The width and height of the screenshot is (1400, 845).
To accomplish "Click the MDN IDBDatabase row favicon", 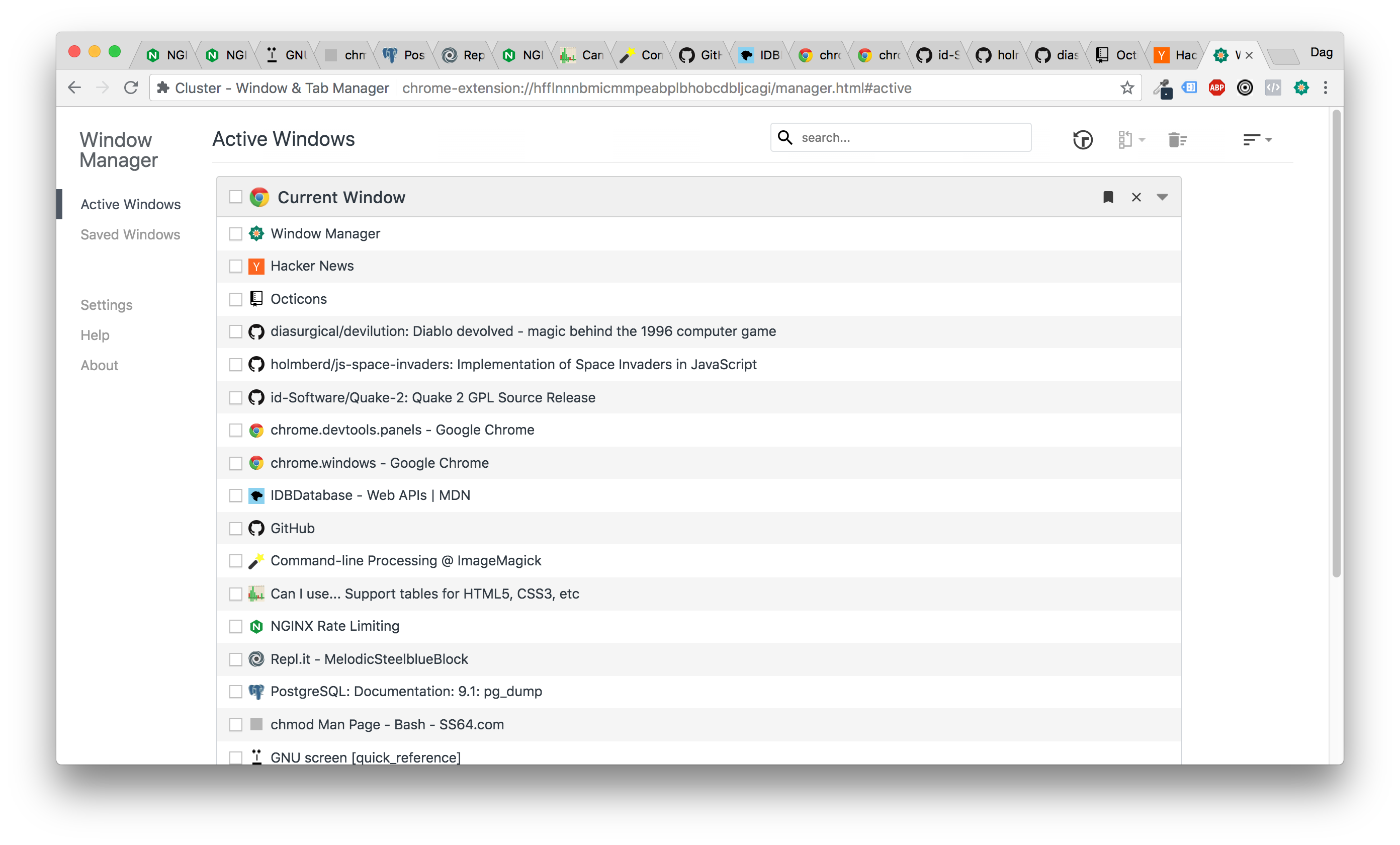I will coord(256,495).
